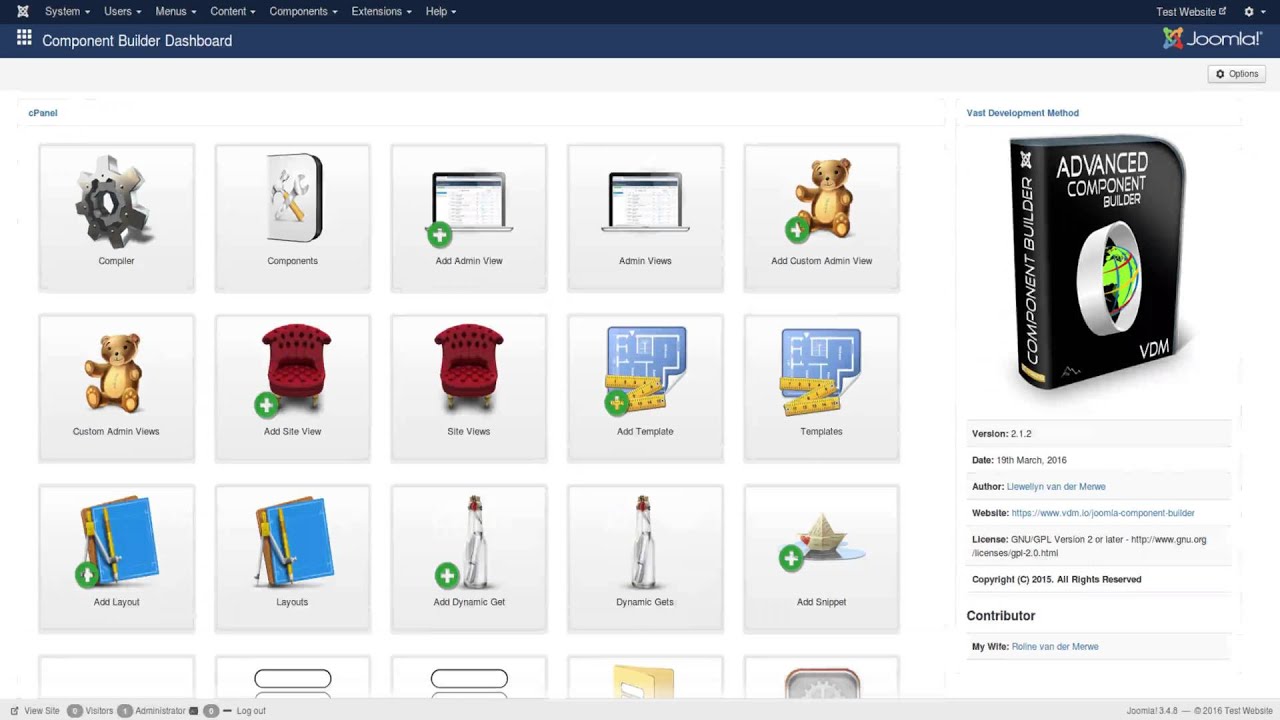
Task: Open the Menus menu
Action: tap(175, 11)
